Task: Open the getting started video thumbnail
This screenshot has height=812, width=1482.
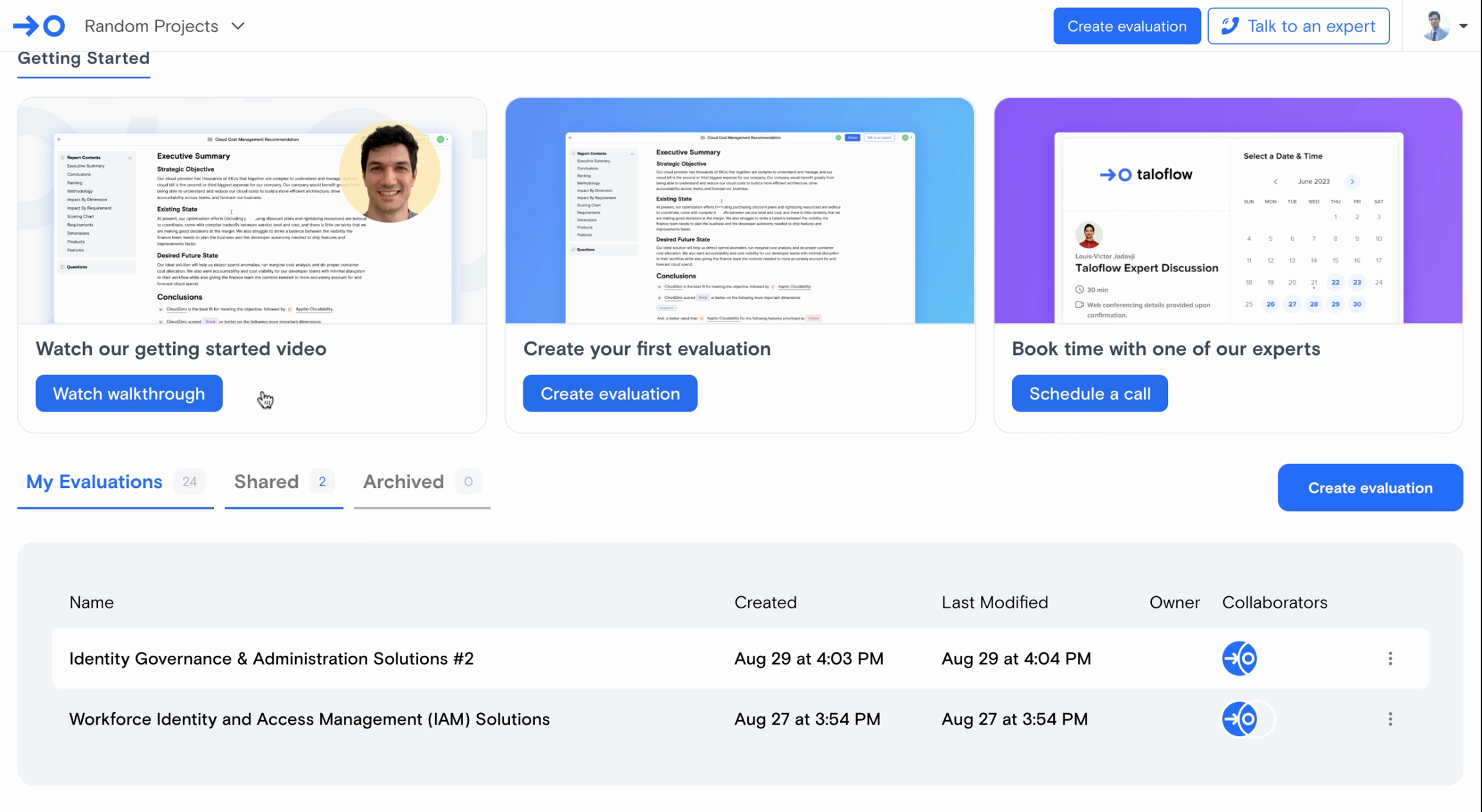Action: (252, 211)
